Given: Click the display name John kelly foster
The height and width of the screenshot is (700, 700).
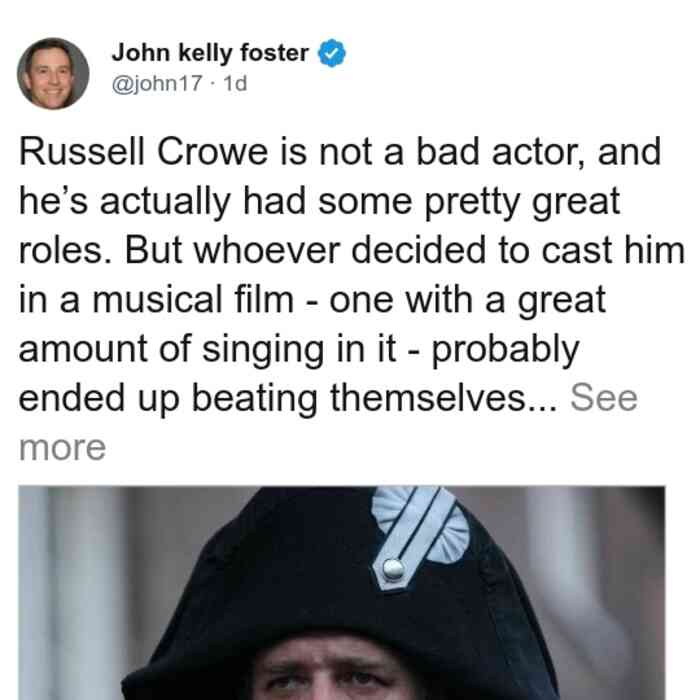Looking at the screenshot, I should (210, 53).
